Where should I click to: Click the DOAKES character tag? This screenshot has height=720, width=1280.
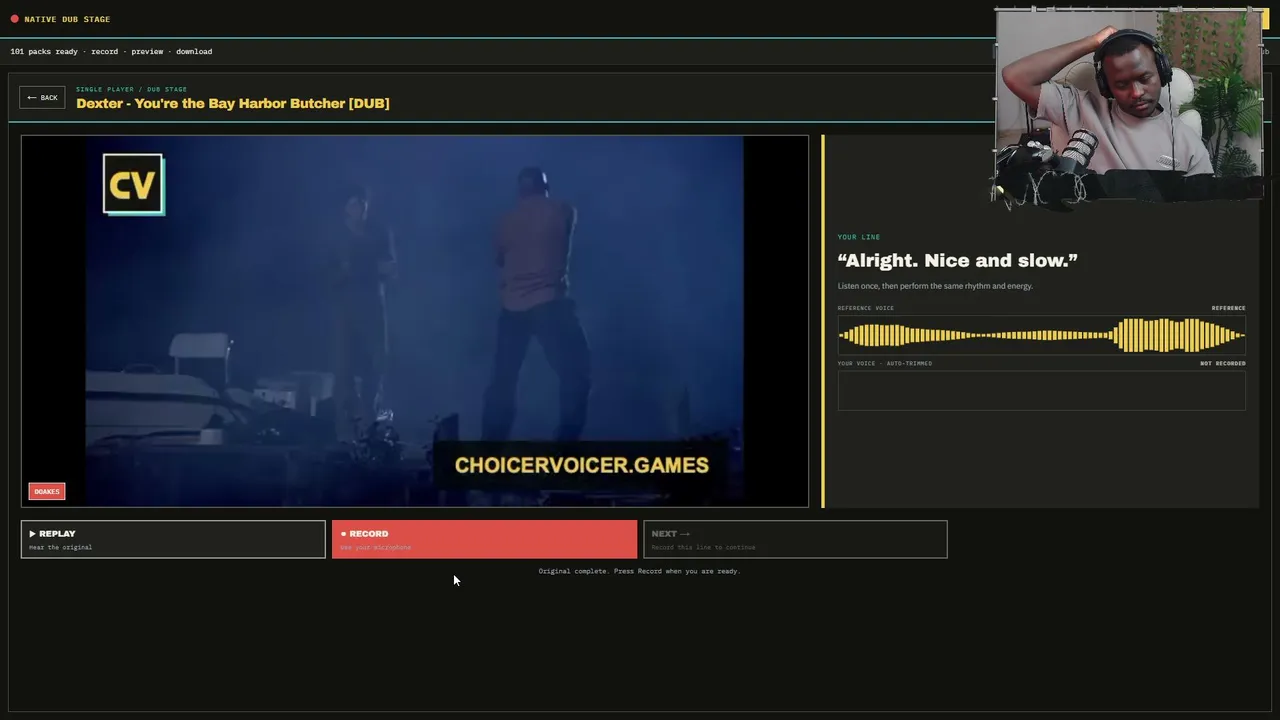(x=47, y=491)
